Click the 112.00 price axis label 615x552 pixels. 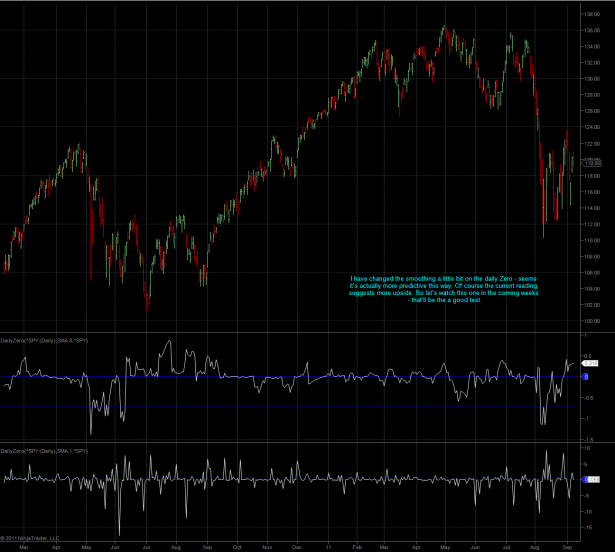[592, 224]
